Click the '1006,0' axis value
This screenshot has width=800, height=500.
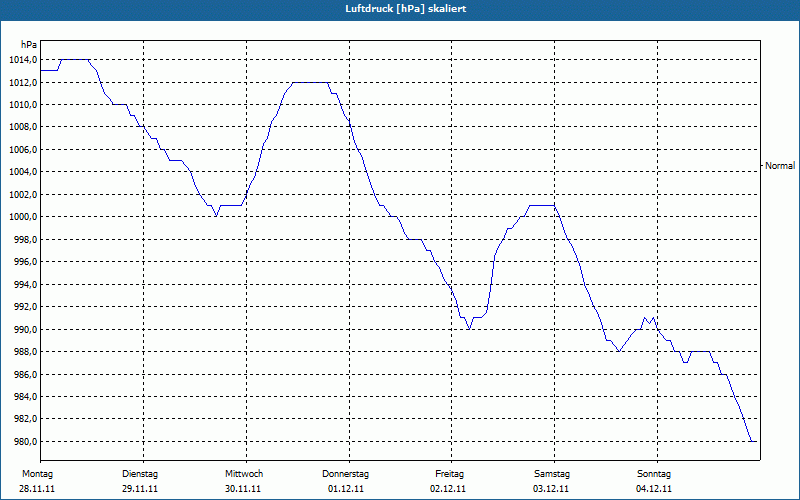pyautogui.click(x=23, y=149)
